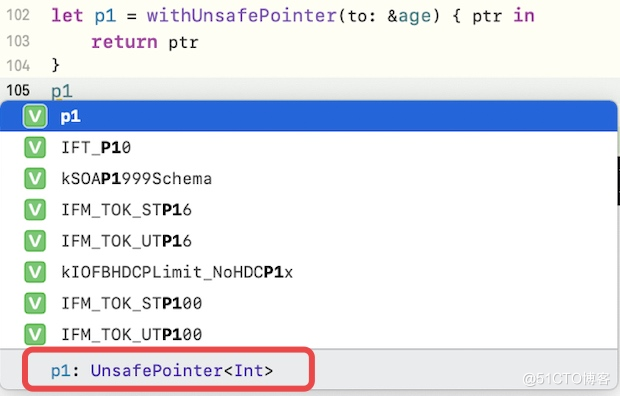620x396 pixels.
Task: Click the V icon next to IFM_TOK_UTP100
Action: (x=35, y=334)
